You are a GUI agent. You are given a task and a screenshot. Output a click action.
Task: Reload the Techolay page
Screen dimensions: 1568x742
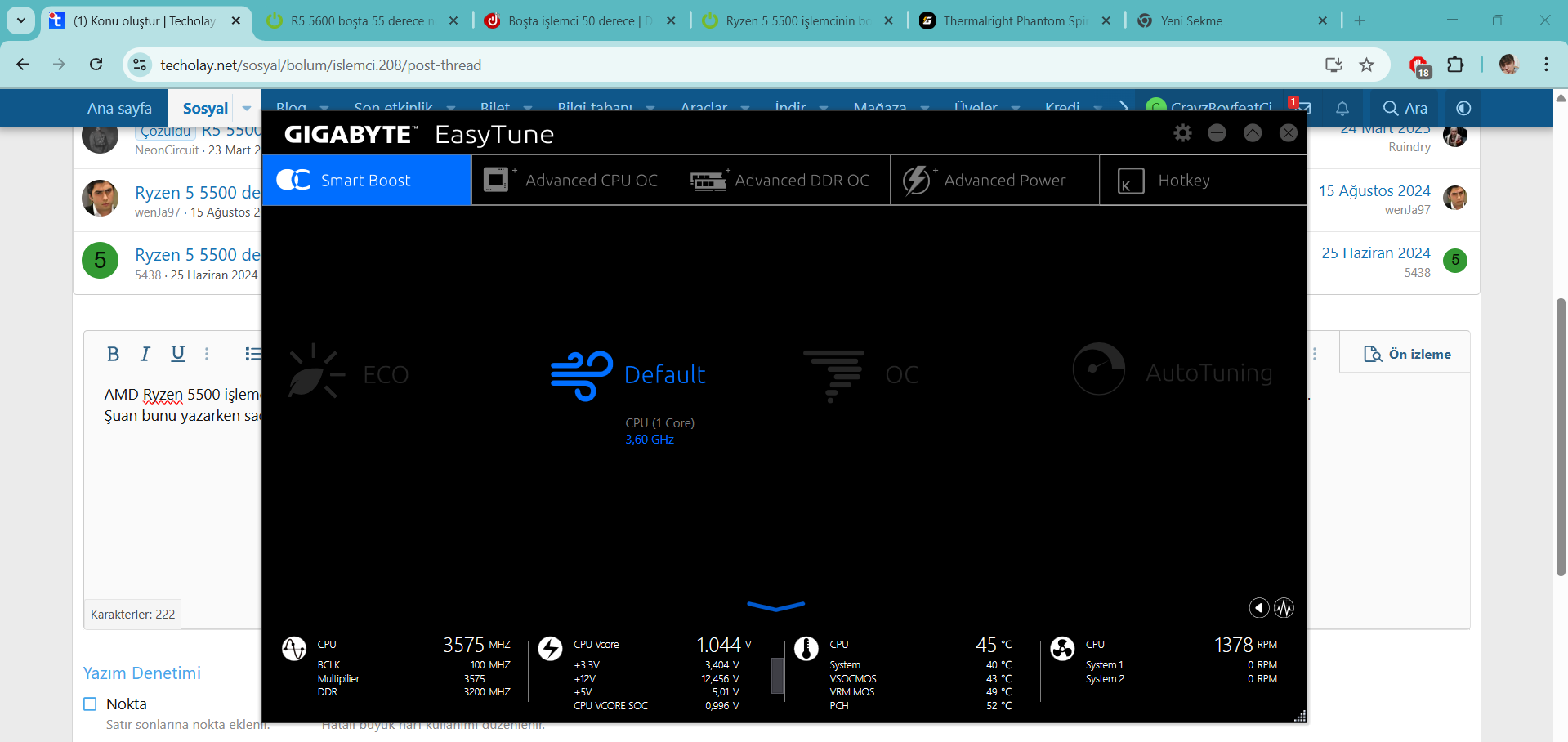[96, 65]
